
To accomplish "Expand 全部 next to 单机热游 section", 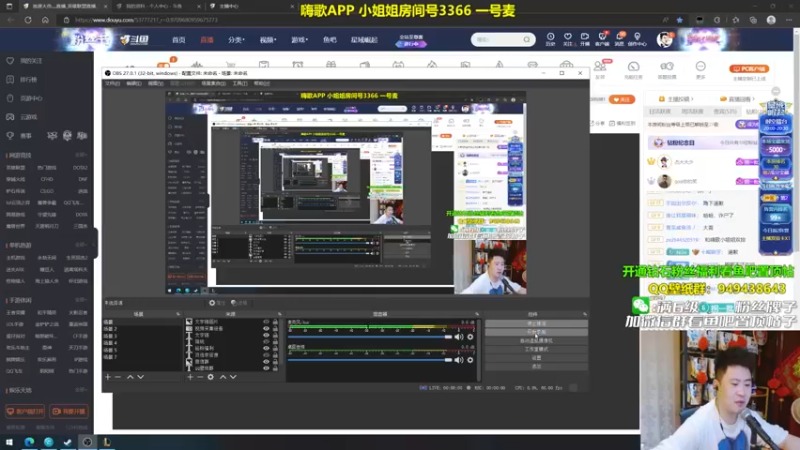I will click(x=81, y=245).
